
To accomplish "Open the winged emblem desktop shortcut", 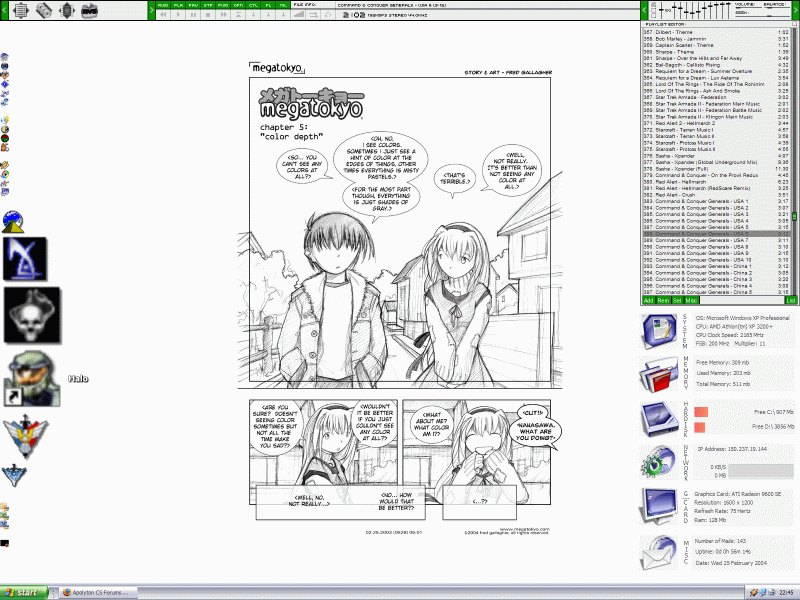I will pos(26,436).
